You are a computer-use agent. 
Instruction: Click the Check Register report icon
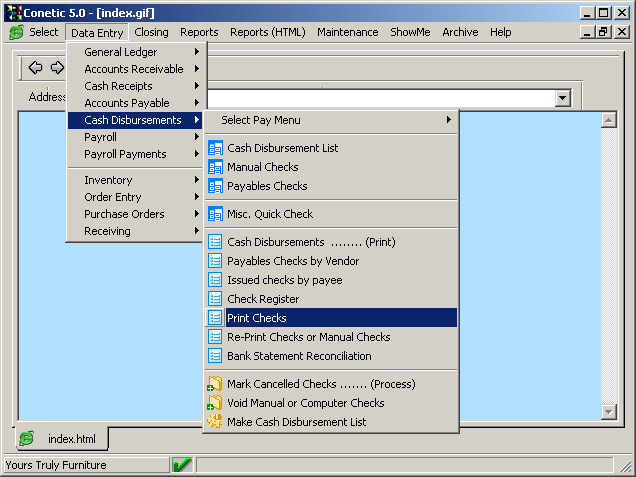coord(215,299)
